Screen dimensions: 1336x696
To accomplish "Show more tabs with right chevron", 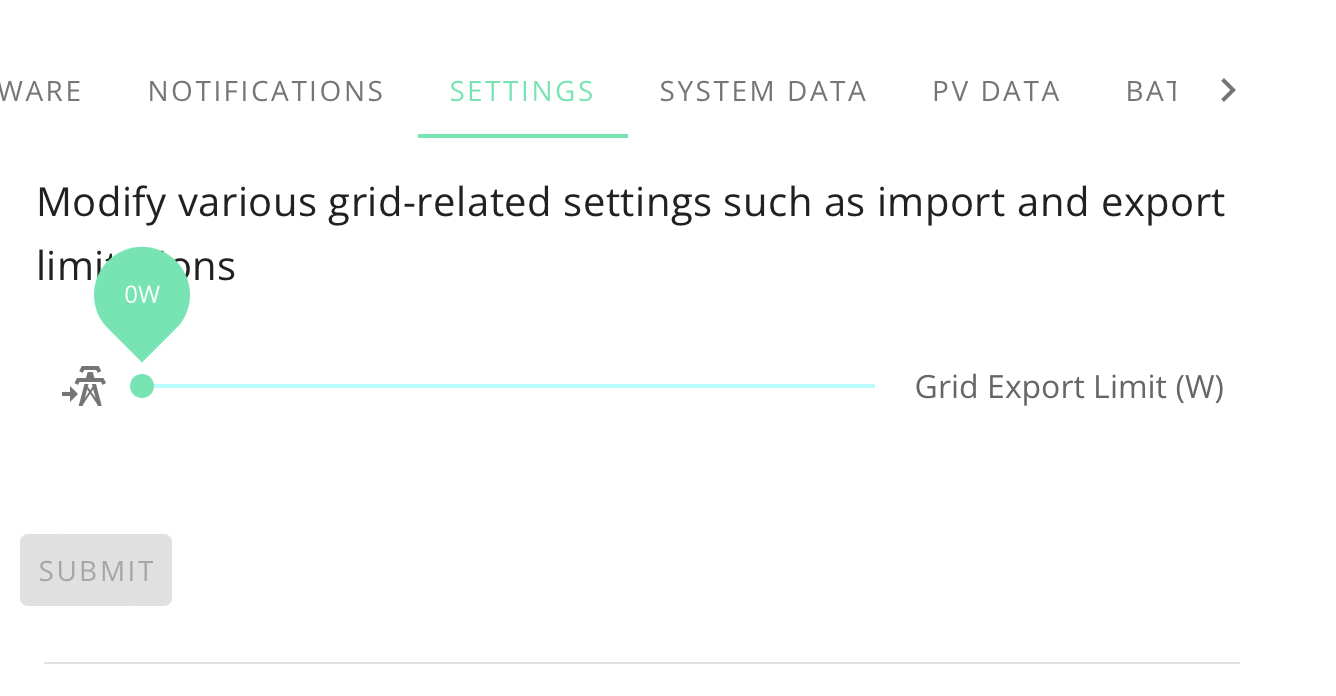I will 1229,91.
